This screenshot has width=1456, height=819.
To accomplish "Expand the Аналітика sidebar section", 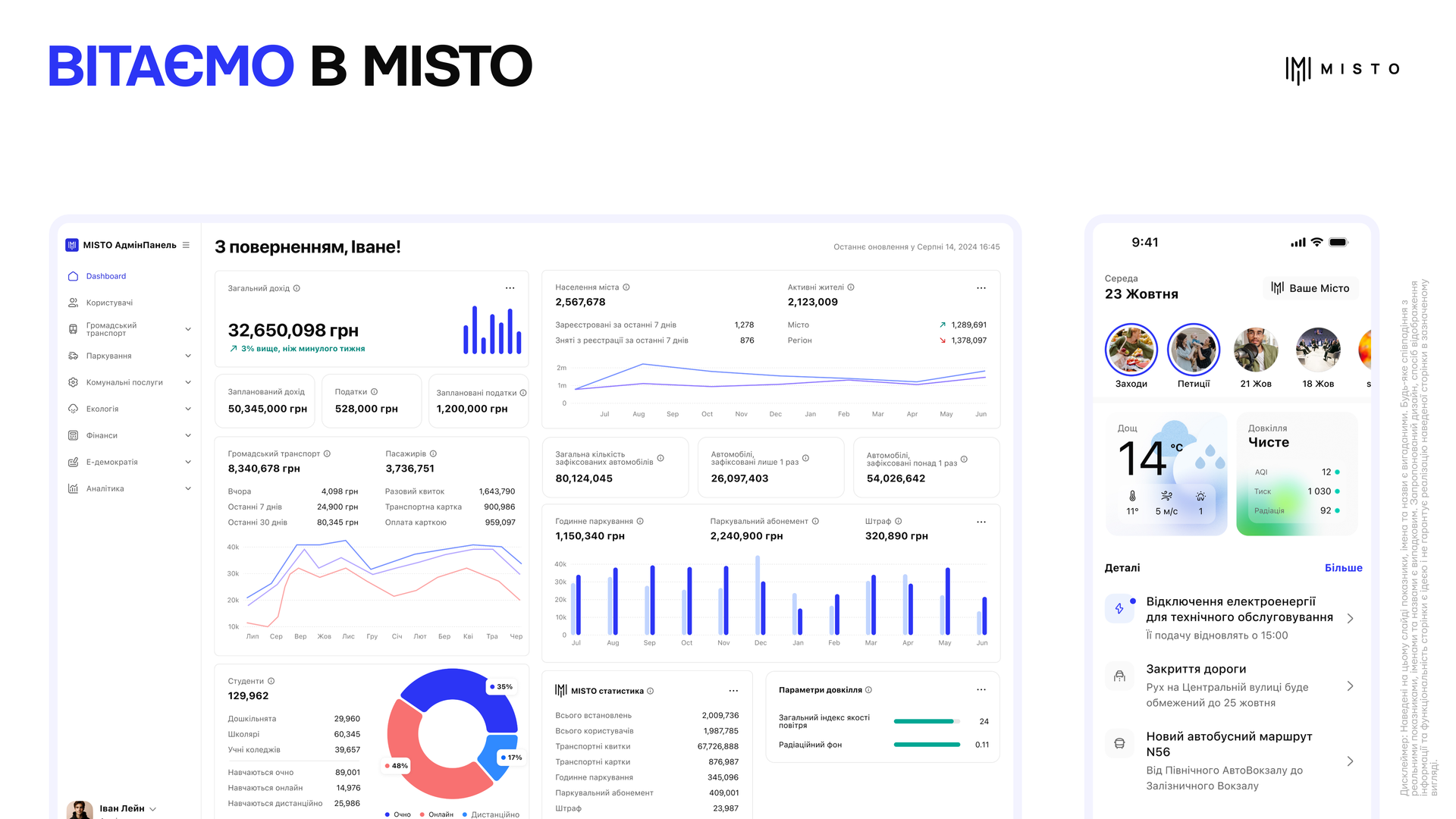I will [x=188, y=488].
